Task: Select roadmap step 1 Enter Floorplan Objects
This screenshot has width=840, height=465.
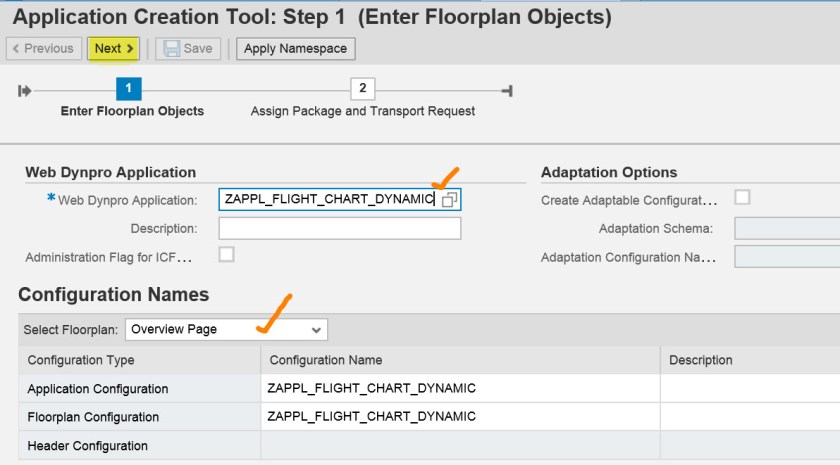Action: click(129, 89)
